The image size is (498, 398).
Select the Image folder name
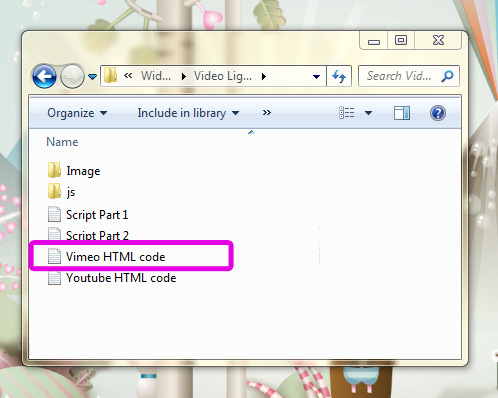[83, 171]
